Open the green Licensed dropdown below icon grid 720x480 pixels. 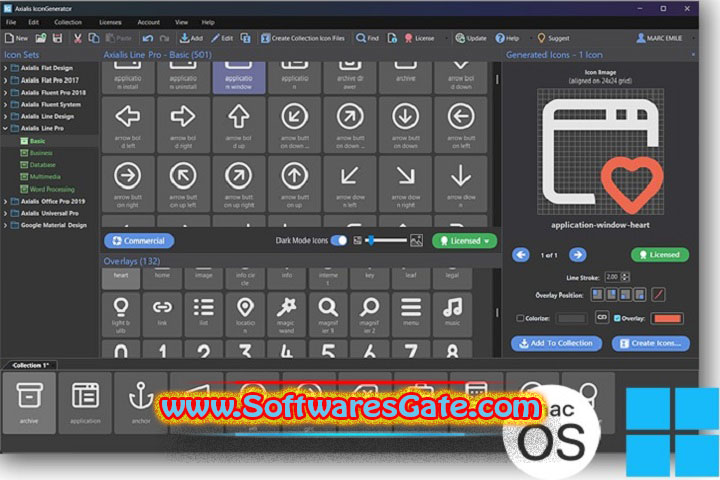coord(464,241)
